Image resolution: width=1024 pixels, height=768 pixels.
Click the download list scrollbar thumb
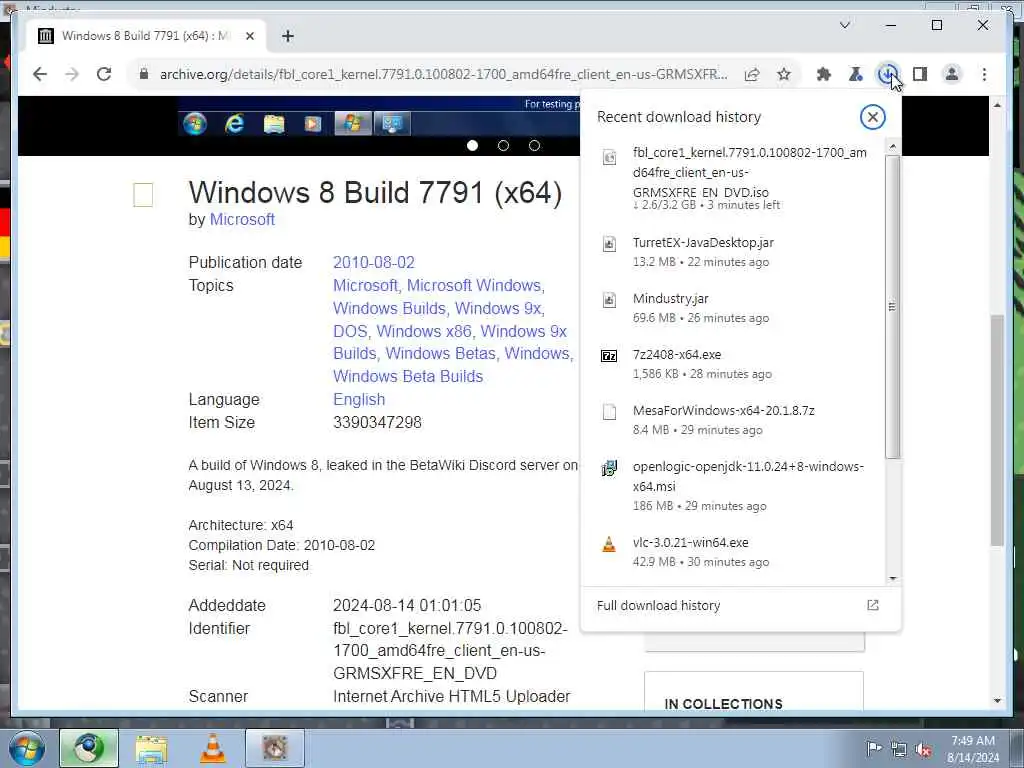click(x=892, y=306)
